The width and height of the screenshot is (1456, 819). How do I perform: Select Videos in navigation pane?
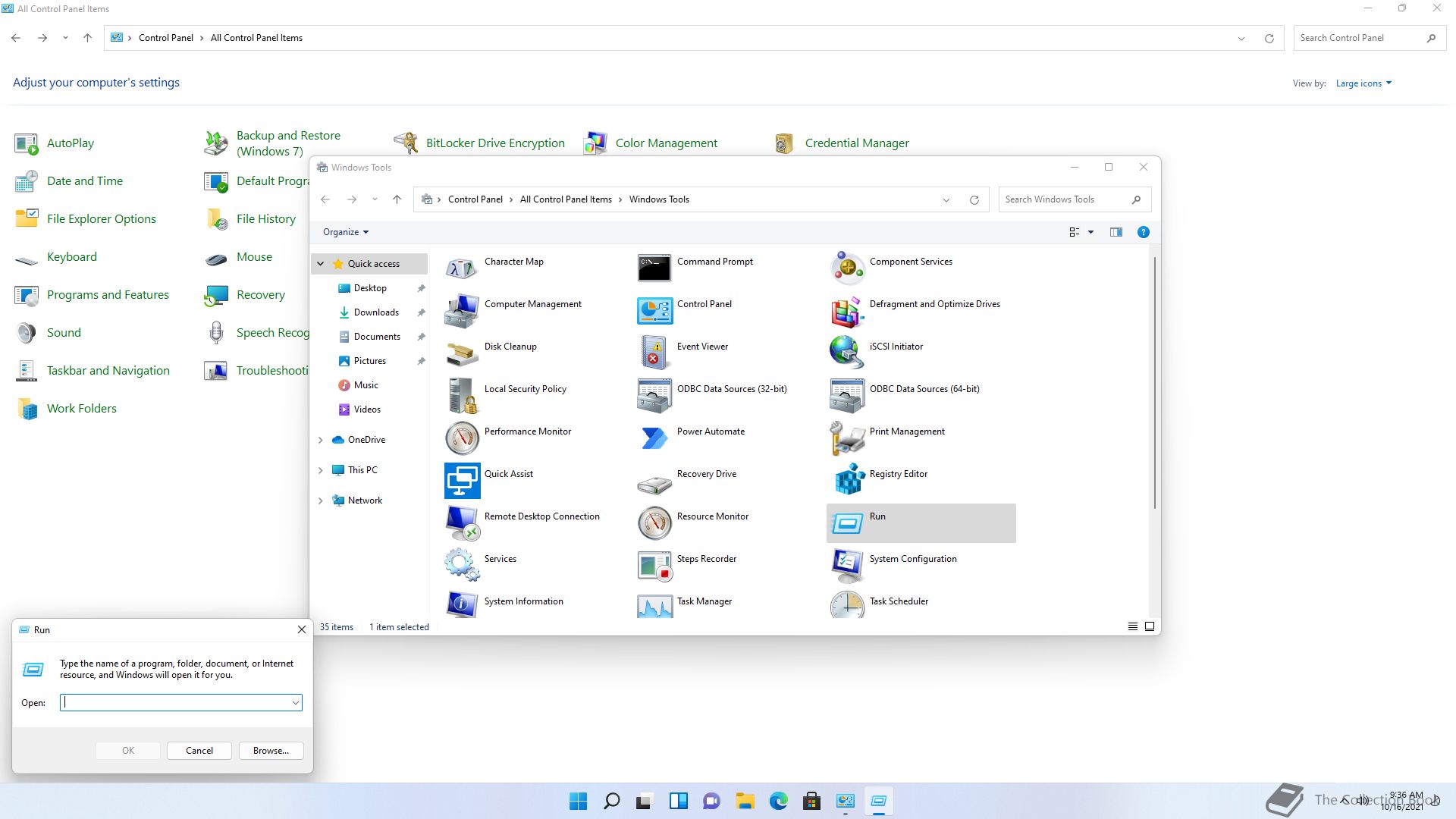point(367,409)
